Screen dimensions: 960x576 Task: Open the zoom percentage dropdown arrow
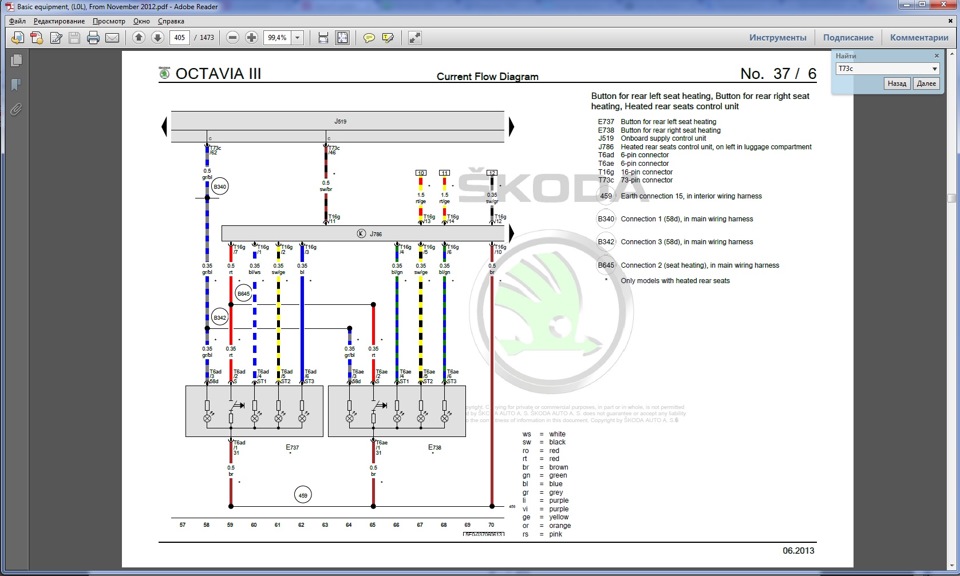pyautogui.click(x=298, y=38)
